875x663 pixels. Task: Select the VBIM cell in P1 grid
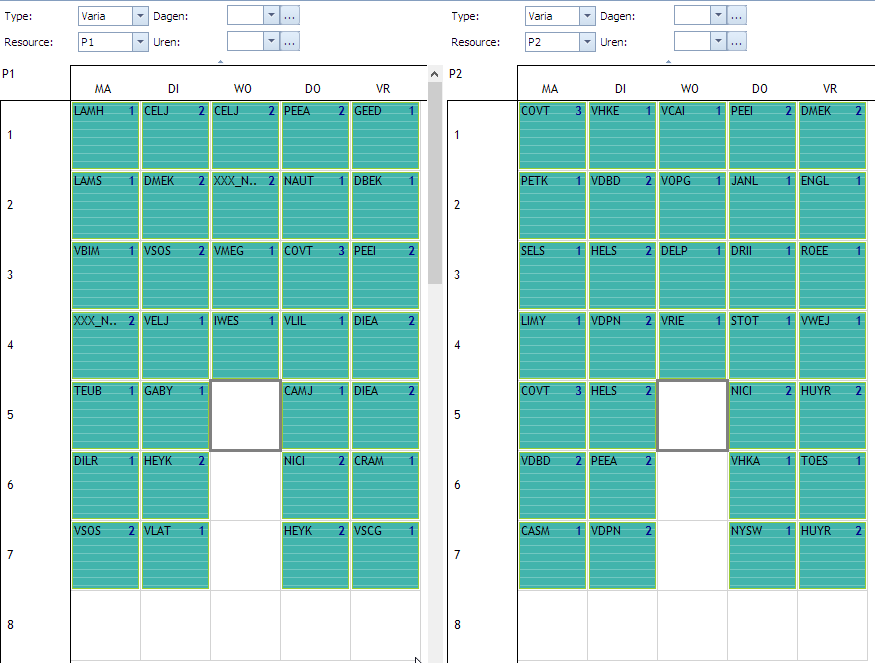(105, 275)
